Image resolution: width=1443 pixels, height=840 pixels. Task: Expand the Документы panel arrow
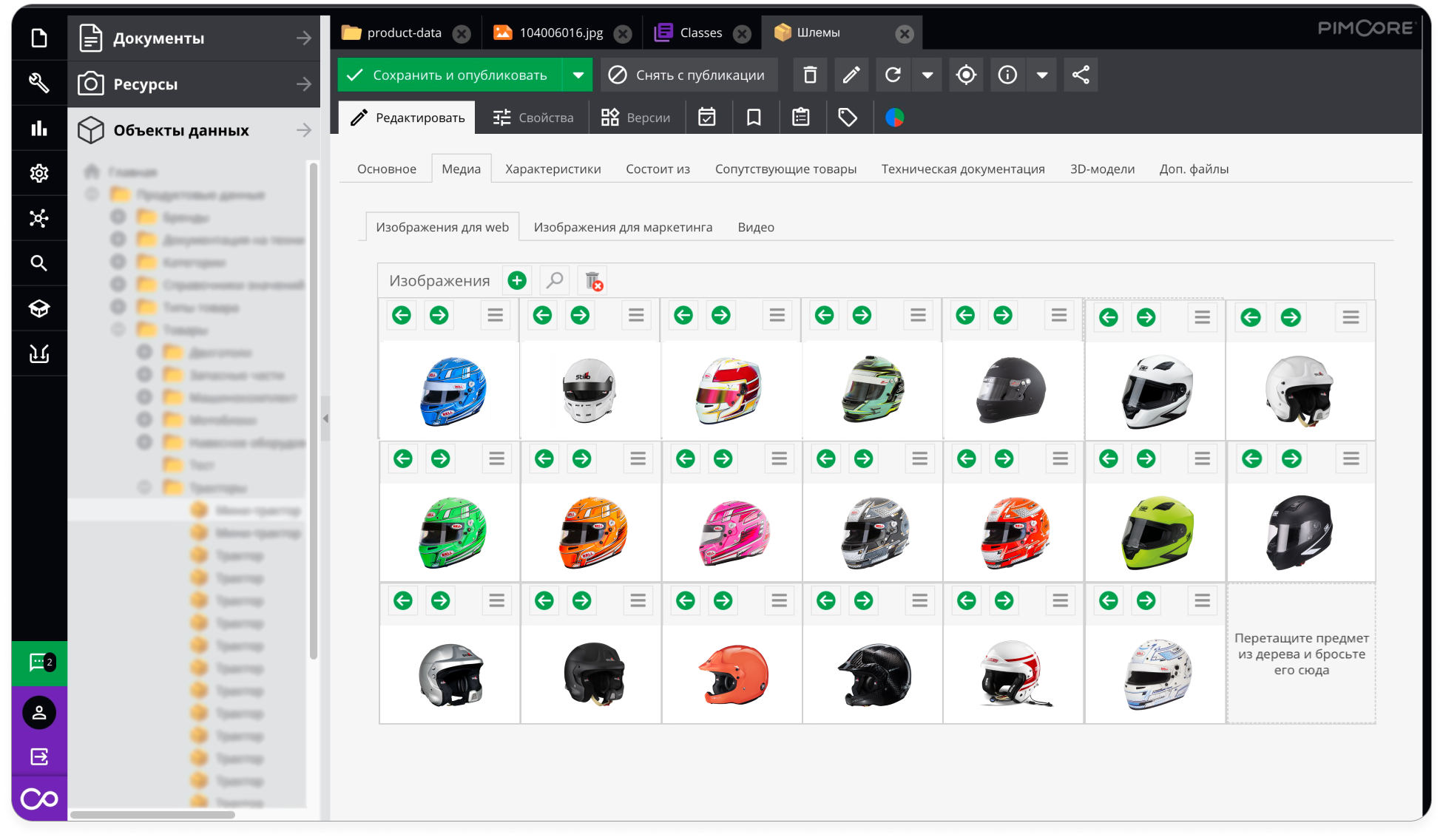coord(304,38)
